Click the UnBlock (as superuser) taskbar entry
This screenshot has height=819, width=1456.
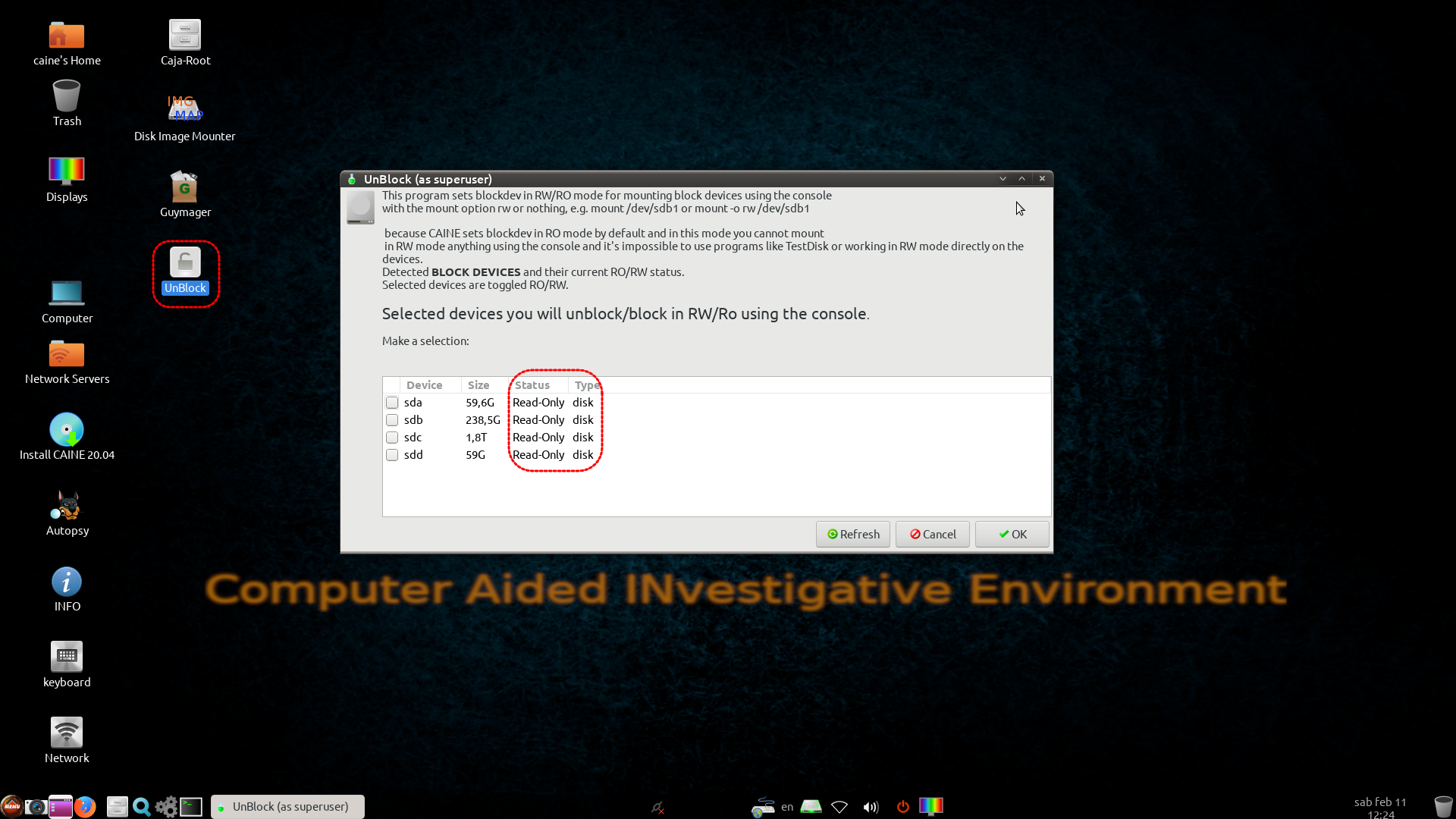(287, 807)
